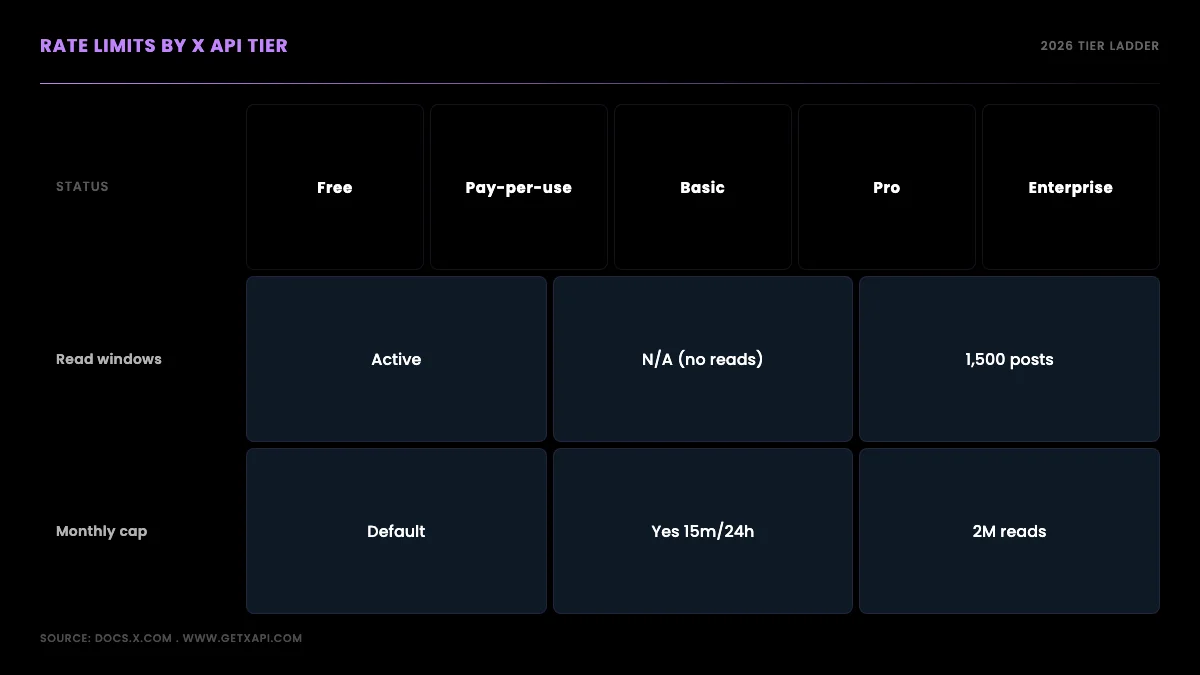This screenshot has width=1200, height=675.
Task: Click the 'Pay-per-use' tier header cell
Action: click(518, 187)
